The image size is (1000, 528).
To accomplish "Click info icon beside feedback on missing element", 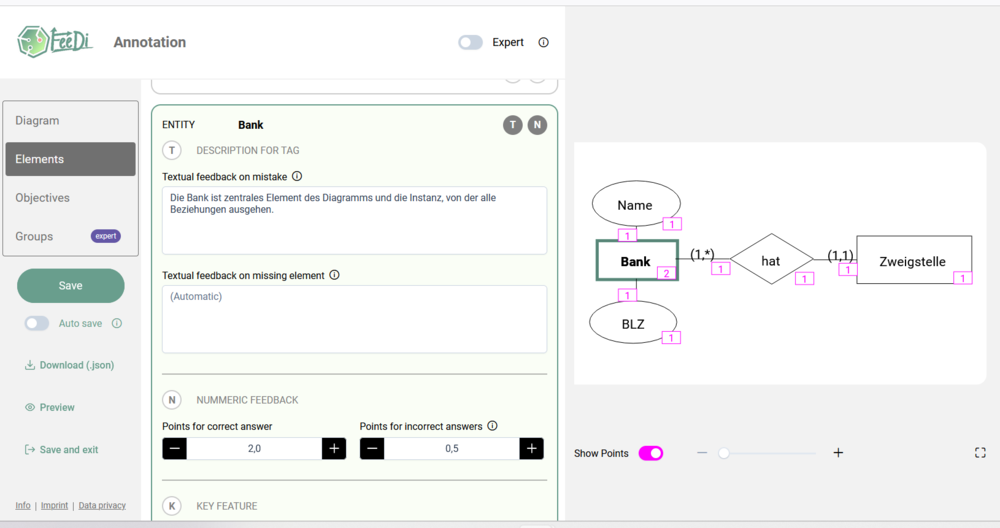I will [335, 275].
